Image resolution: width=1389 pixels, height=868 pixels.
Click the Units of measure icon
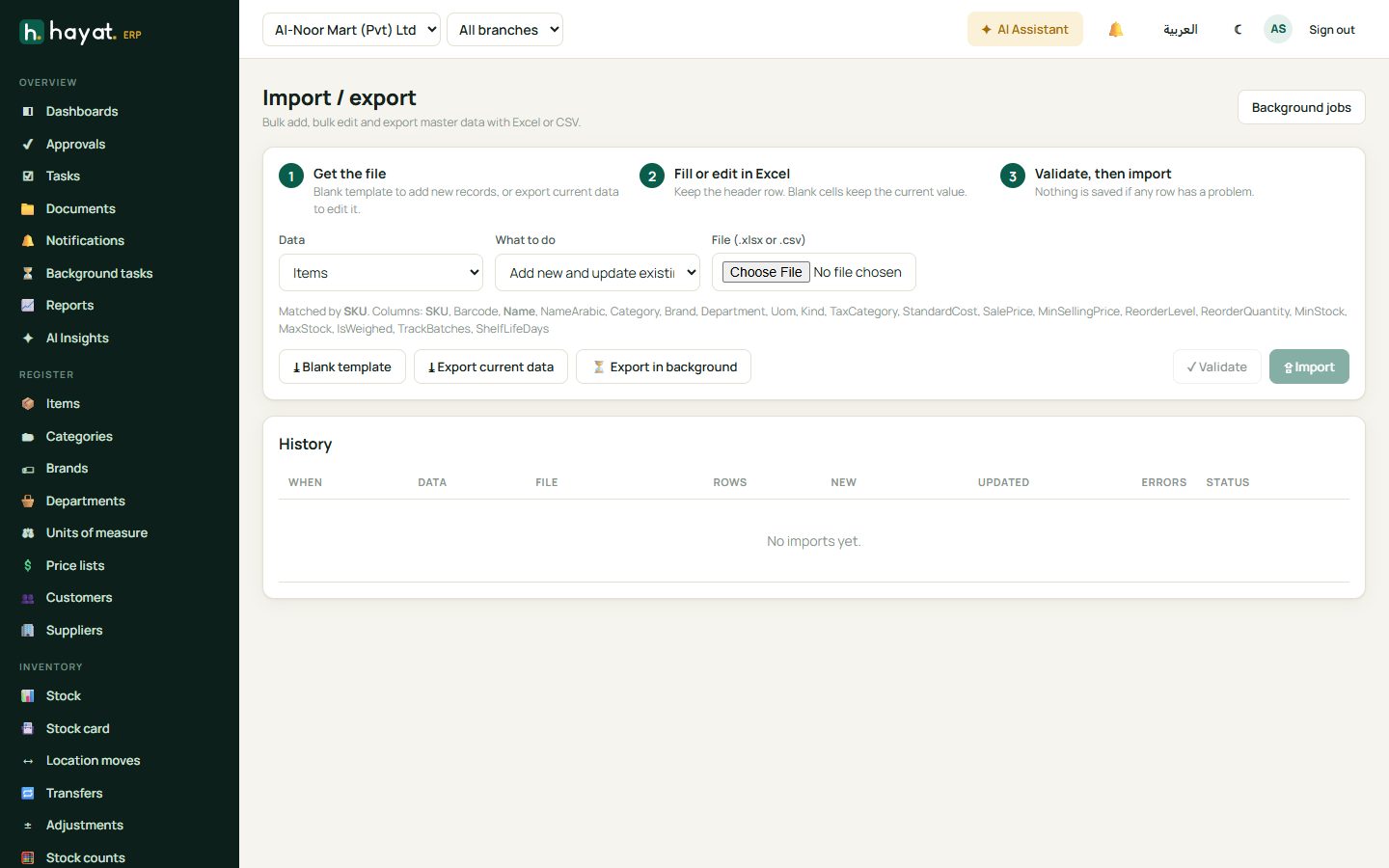[x=28, y=533]
